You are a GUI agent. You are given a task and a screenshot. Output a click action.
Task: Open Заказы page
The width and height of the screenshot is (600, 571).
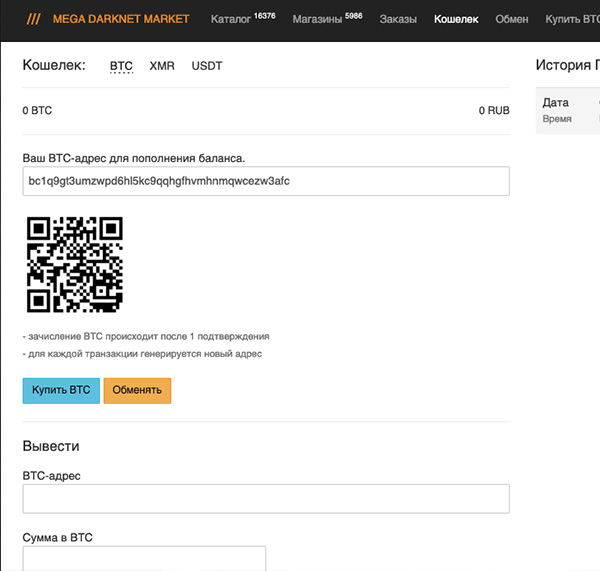pos(398,19)
